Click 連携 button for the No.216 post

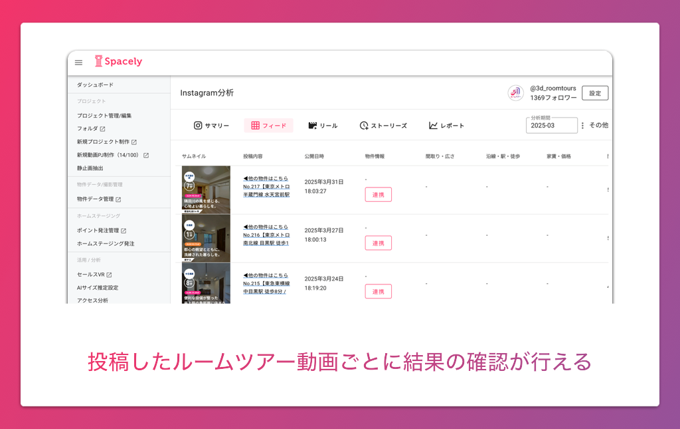pos(378,243)
